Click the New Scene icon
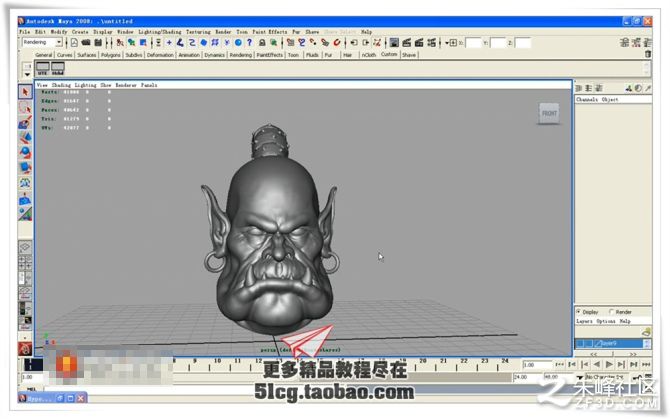670x419 pixels. (74, 43)
